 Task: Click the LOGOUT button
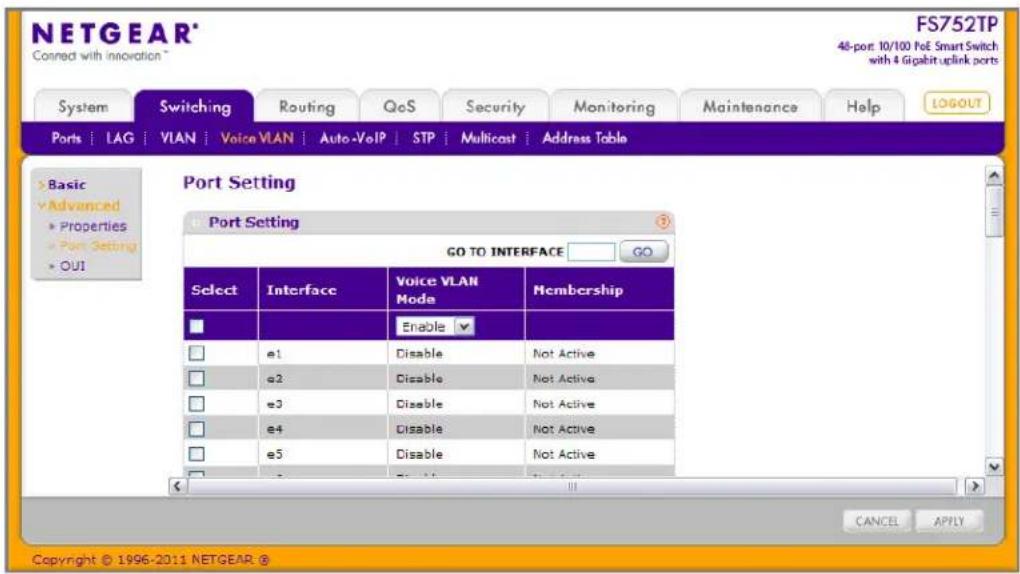coord(957,103)
